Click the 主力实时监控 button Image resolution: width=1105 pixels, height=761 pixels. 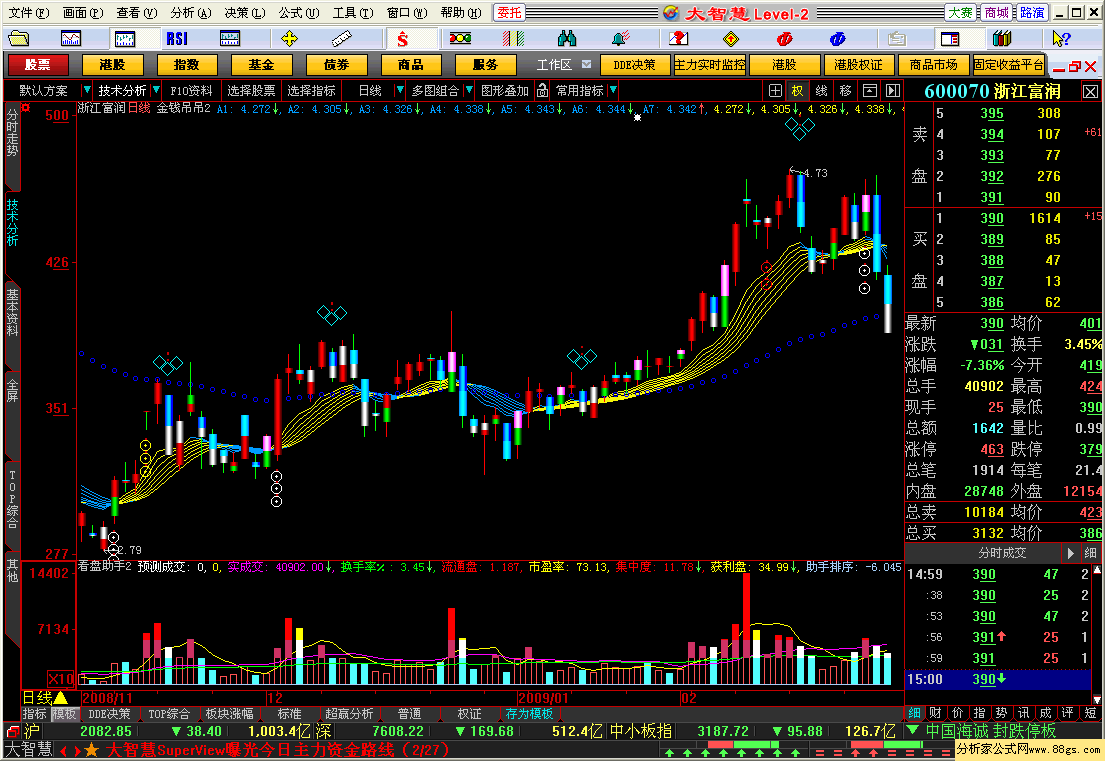tap(710, 65)
